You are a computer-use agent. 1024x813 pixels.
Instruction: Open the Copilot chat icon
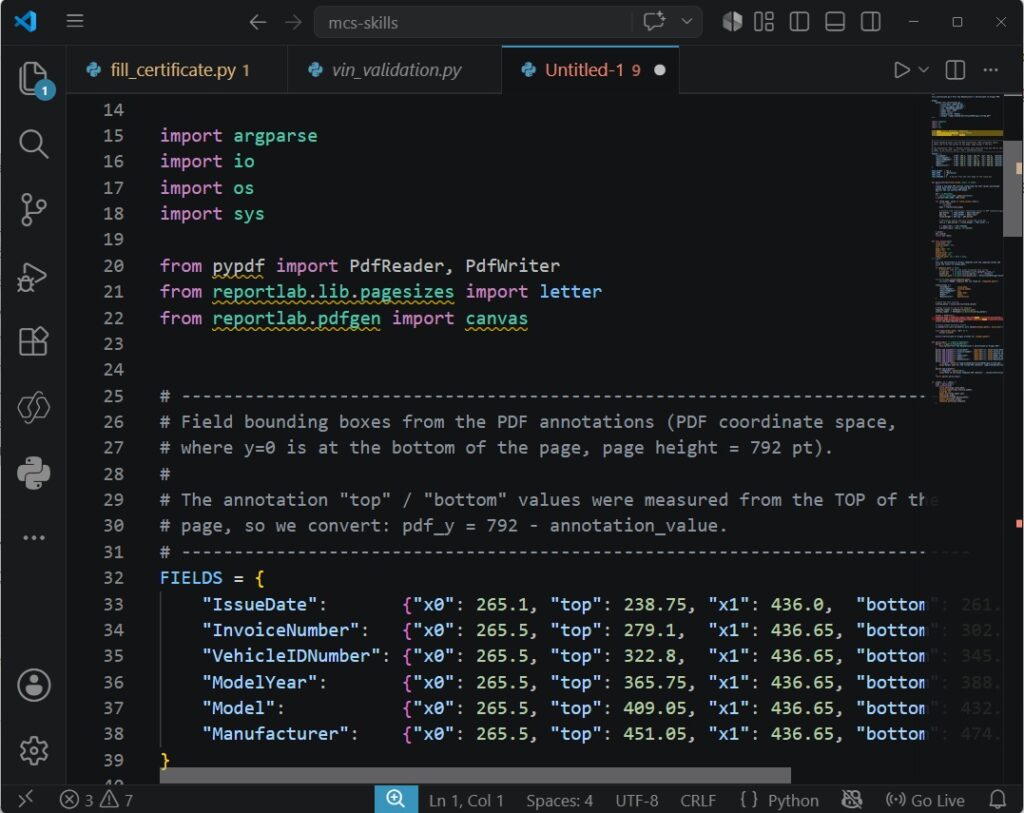tap(654, 22)
